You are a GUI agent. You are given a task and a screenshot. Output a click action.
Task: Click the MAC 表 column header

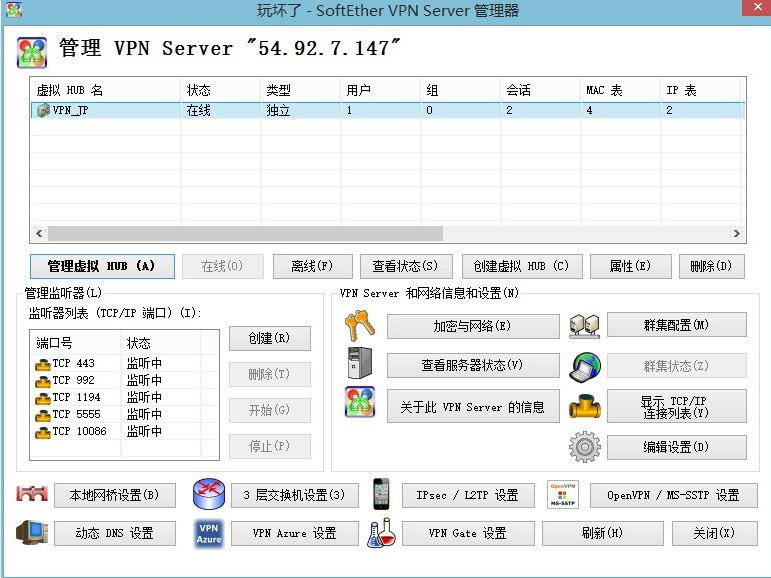click(x=621, y=90)
